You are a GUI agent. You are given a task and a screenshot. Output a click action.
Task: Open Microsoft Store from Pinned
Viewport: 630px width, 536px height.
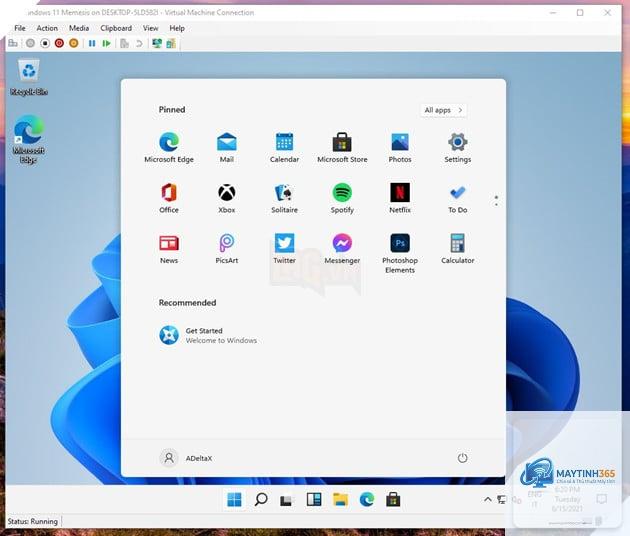pos(342,147)
